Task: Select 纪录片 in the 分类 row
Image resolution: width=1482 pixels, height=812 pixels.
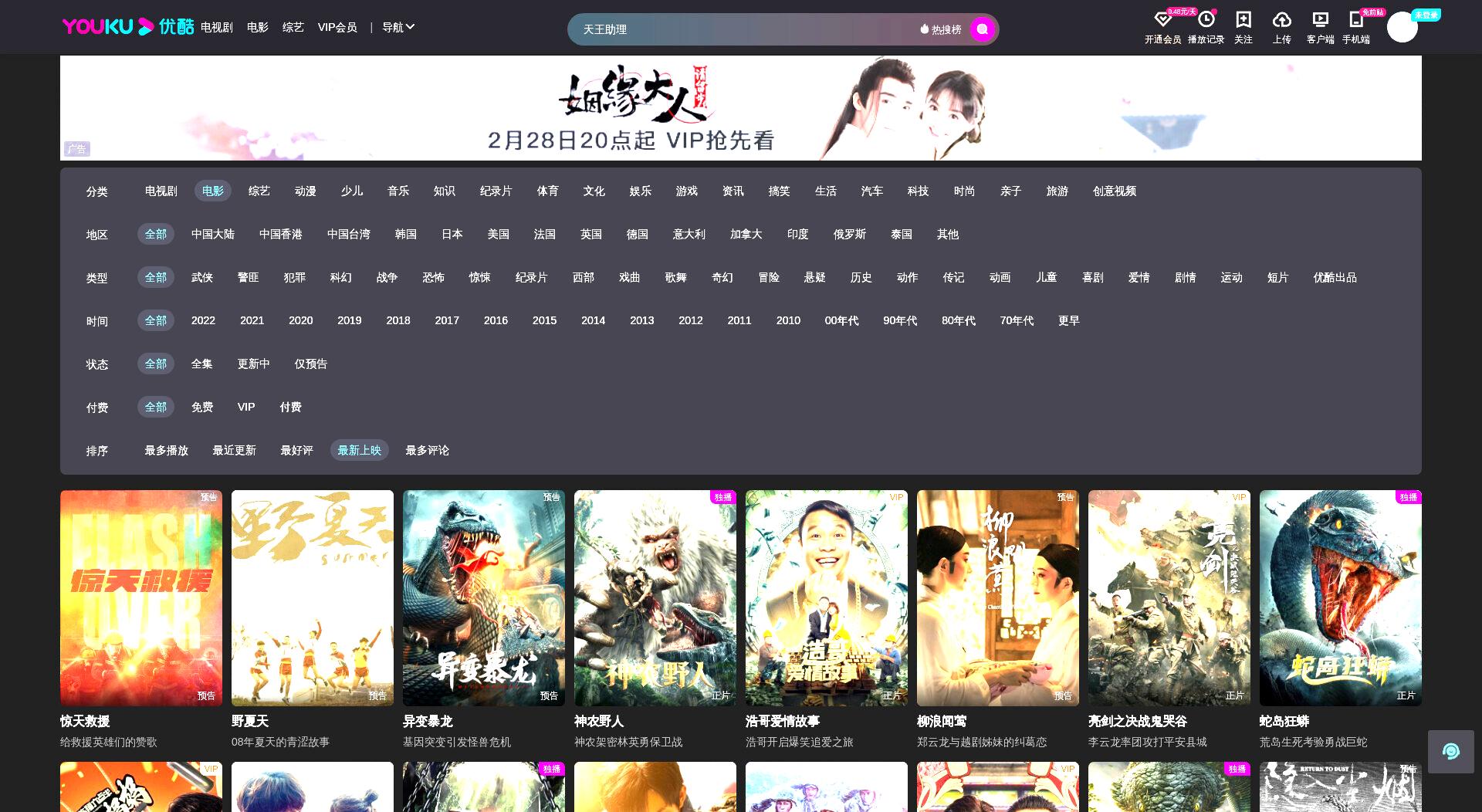Action: (496, 191)
